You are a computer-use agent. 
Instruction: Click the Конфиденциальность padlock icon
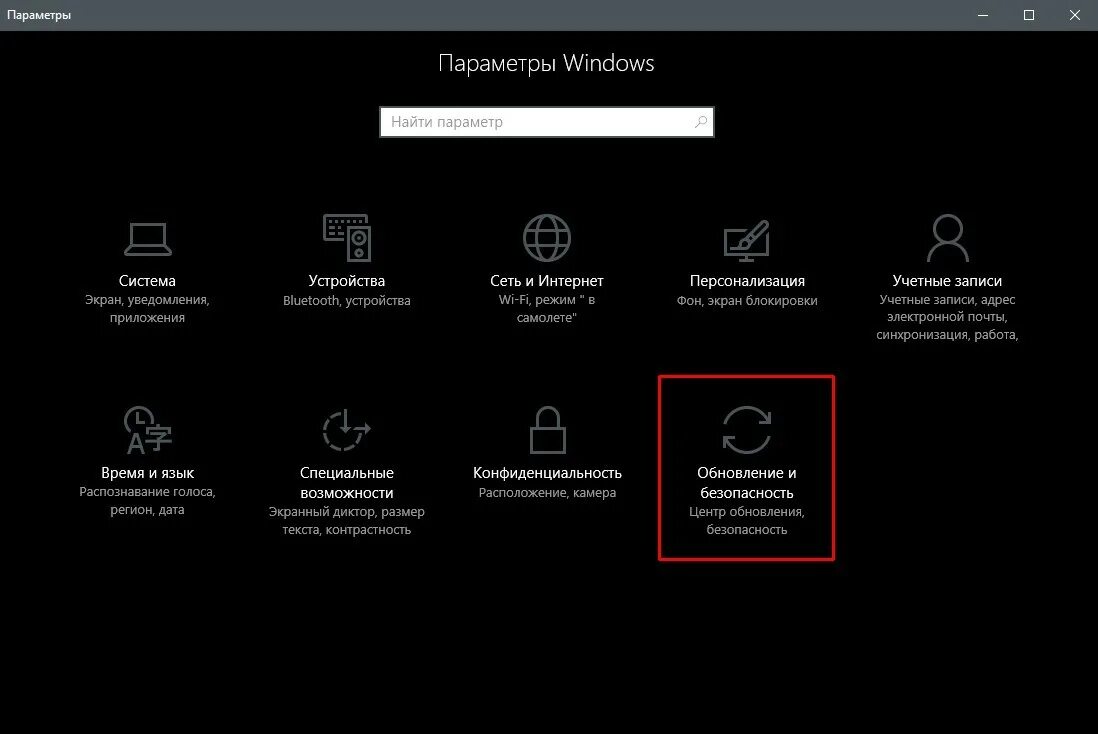pyautogui.click(x=546, y=430)
